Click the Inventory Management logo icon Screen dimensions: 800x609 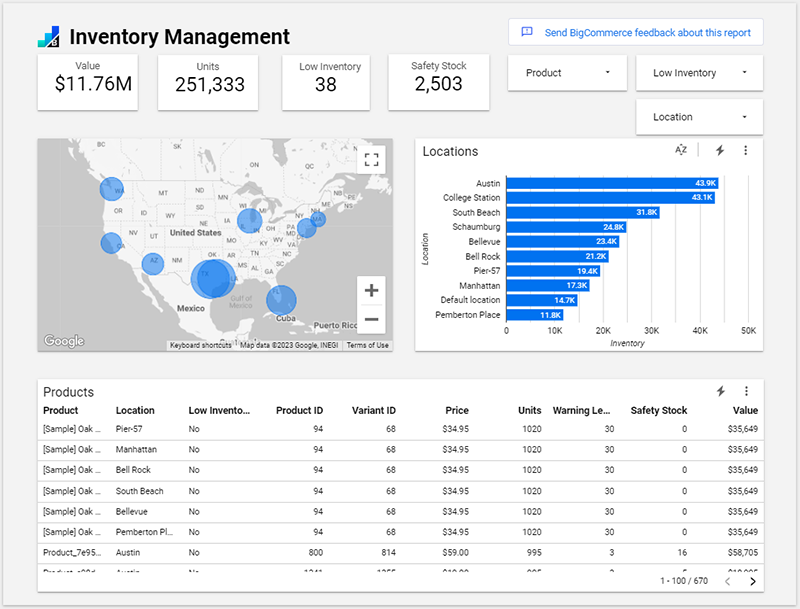tap(47, 37)
